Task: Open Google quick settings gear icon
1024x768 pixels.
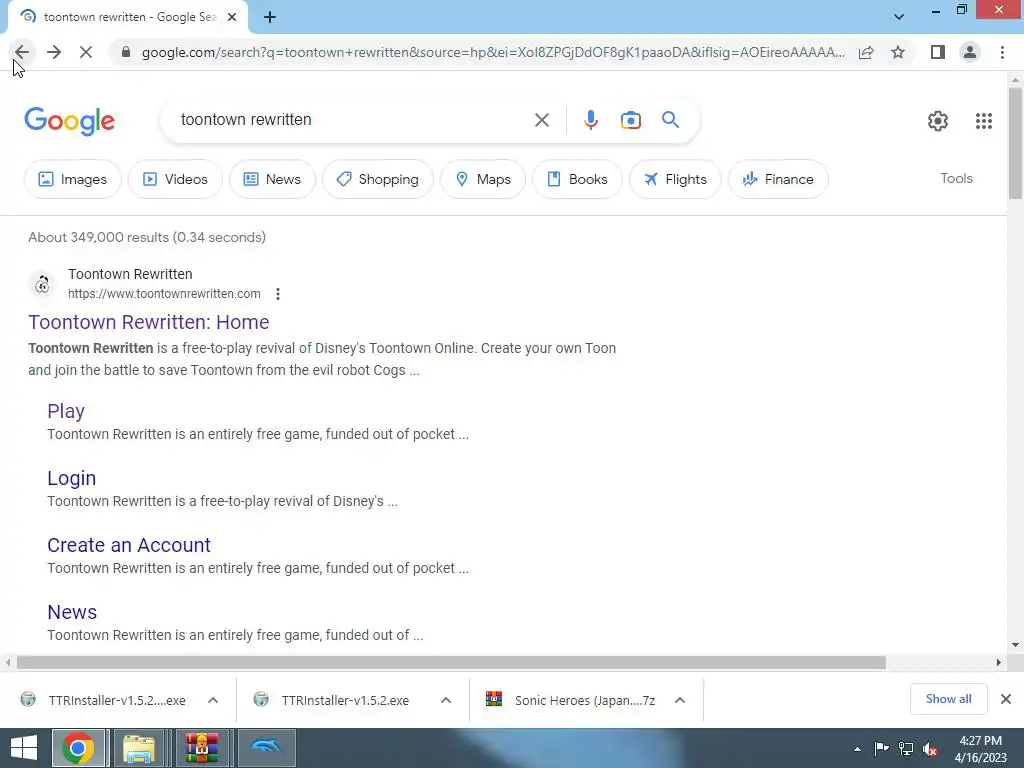Action: 938,121
